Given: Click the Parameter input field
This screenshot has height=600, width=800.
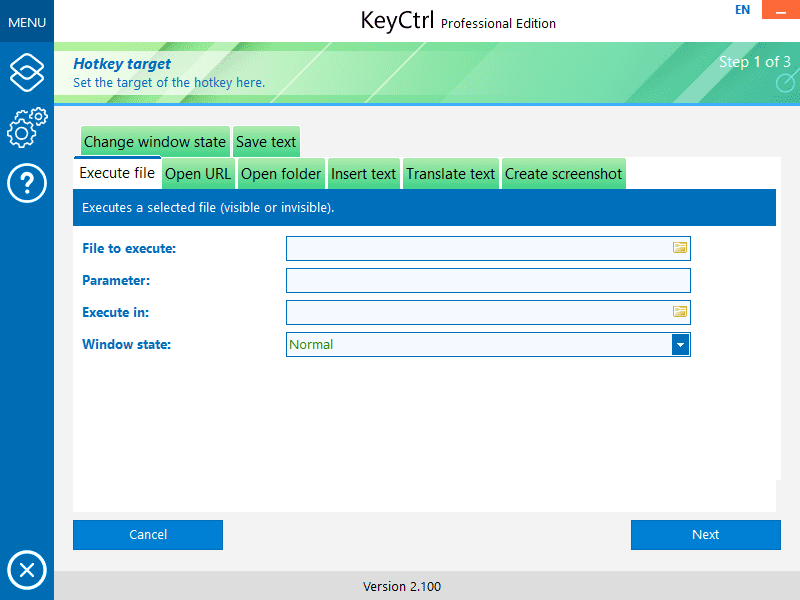Looking at the screenshot, I should [488, 281].
